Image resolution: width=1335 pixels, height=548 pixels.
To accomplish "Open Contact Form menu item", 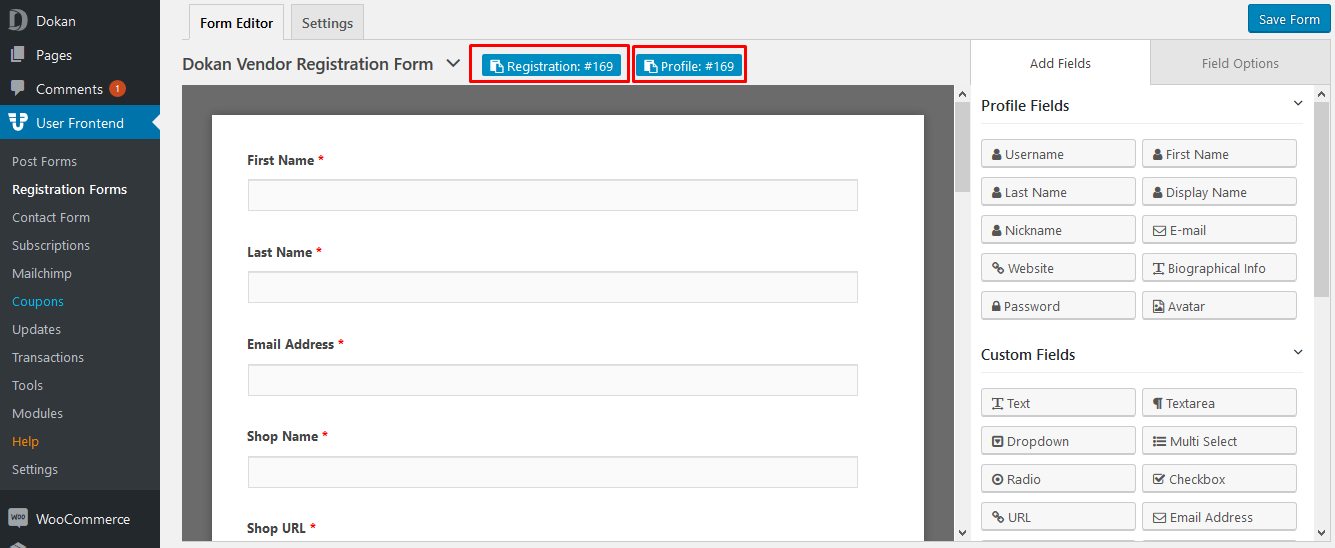I will (51, 217).
